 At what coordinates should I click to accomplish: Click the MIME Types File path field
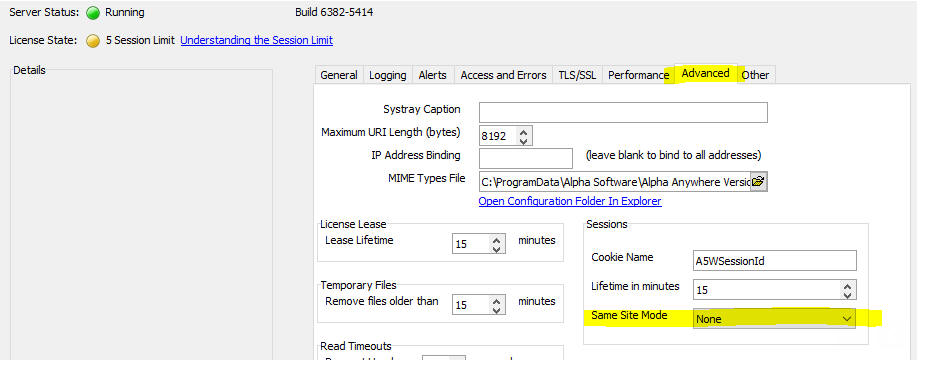[615, 182]
